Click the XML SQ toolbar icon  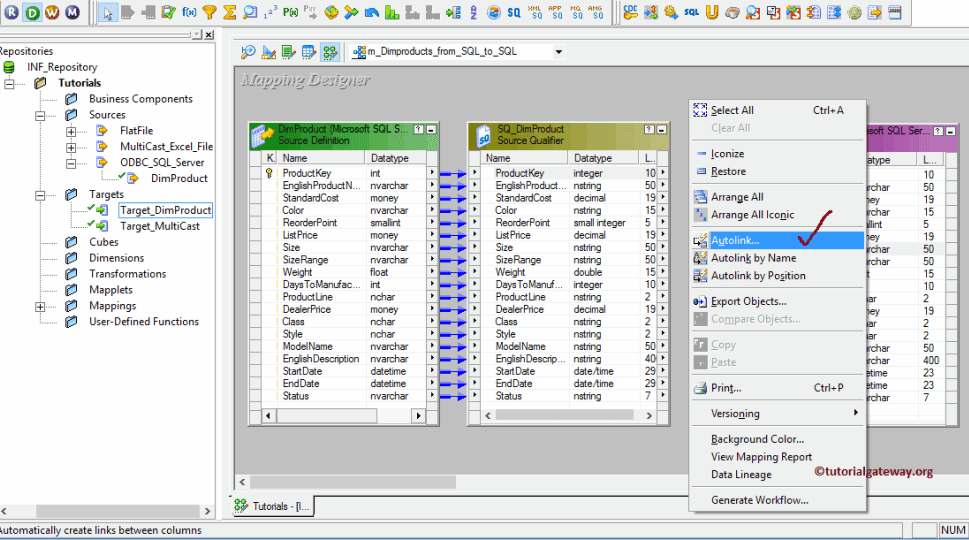[535, 12]
